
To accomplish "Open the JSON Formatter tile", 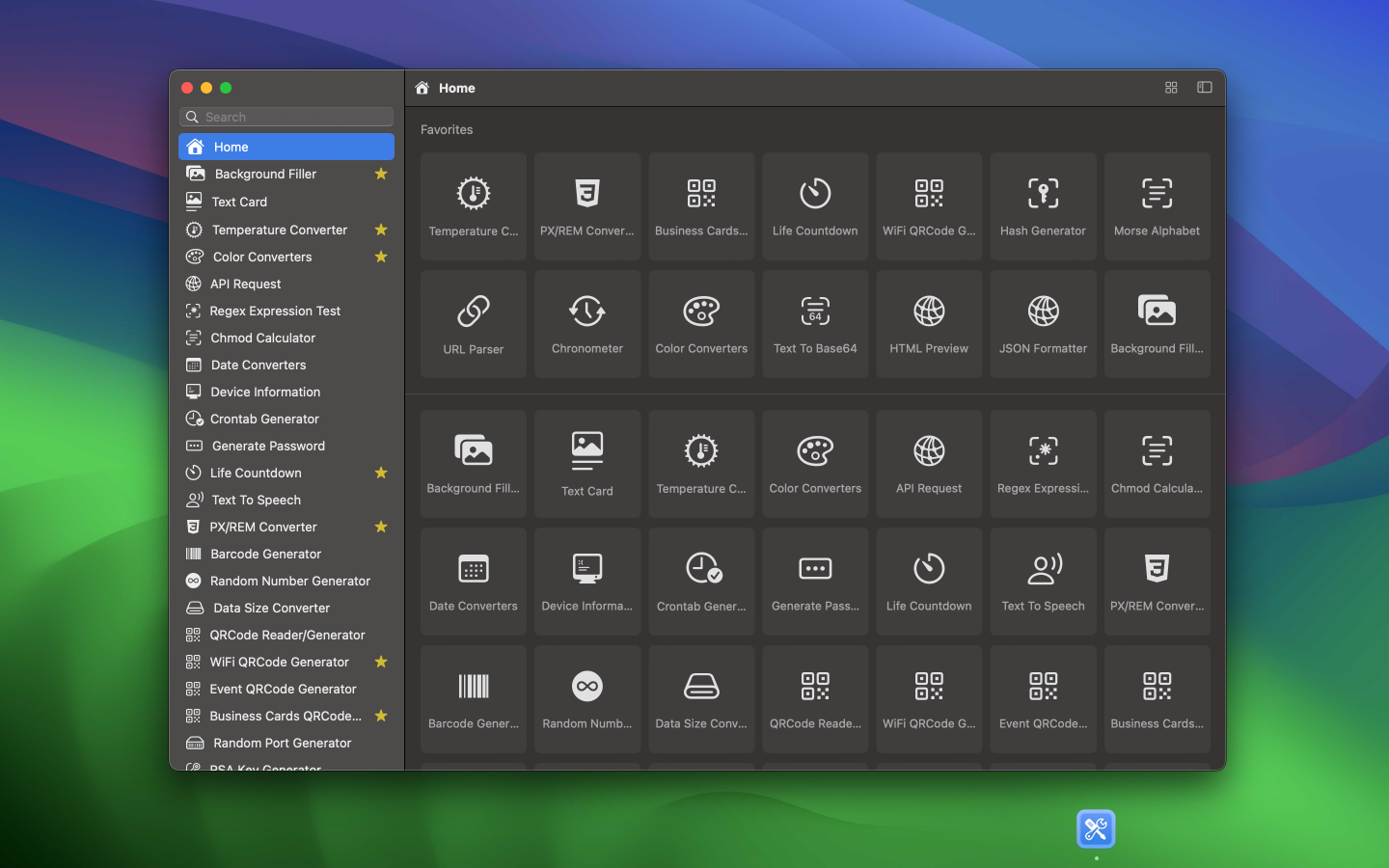I will point(1043,323).
